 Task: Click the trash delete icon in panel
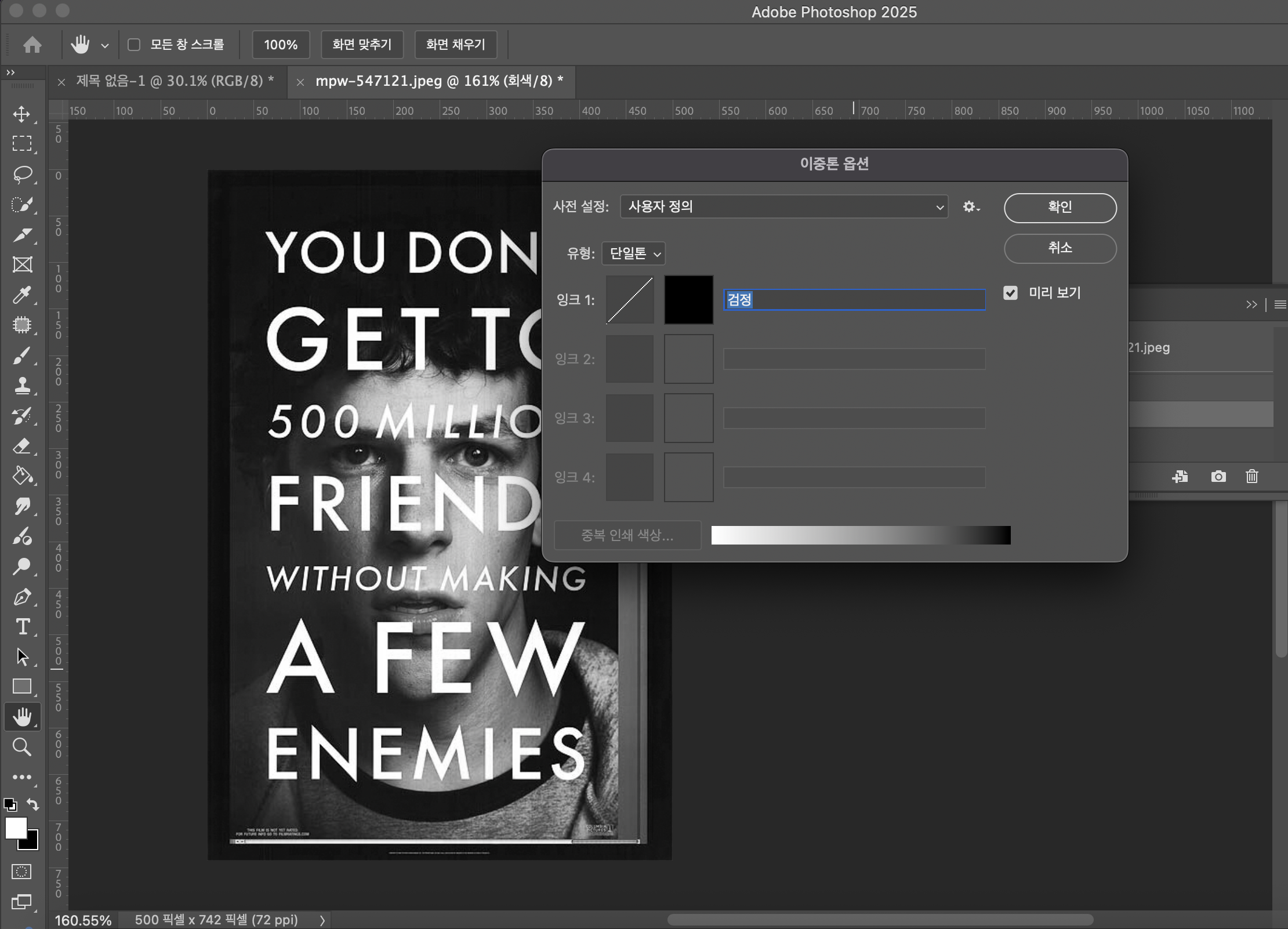coord(1252,477)
